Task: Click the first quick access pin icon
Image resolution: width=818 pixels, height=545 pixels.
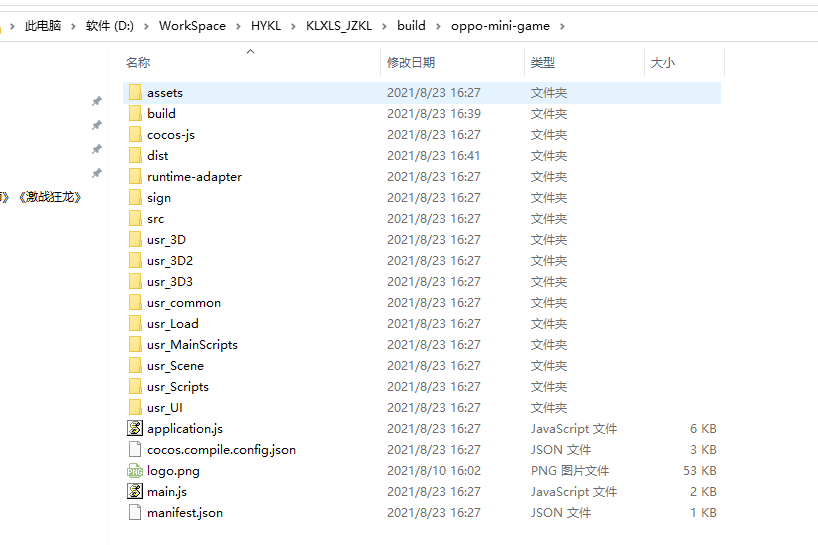Action: 97,101
